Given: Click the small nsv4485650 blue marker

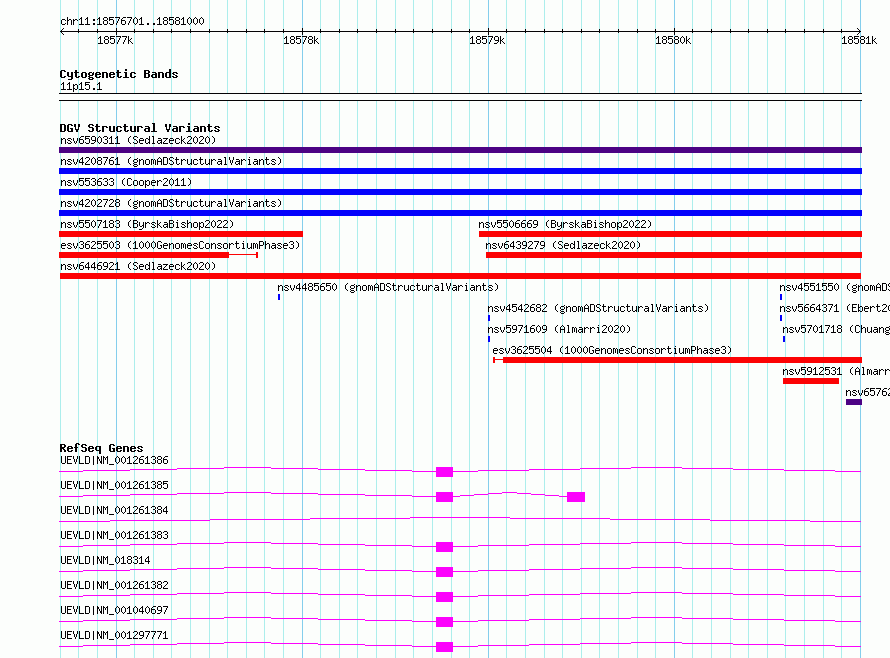Looking at the screenshot, I should (279, 297).
